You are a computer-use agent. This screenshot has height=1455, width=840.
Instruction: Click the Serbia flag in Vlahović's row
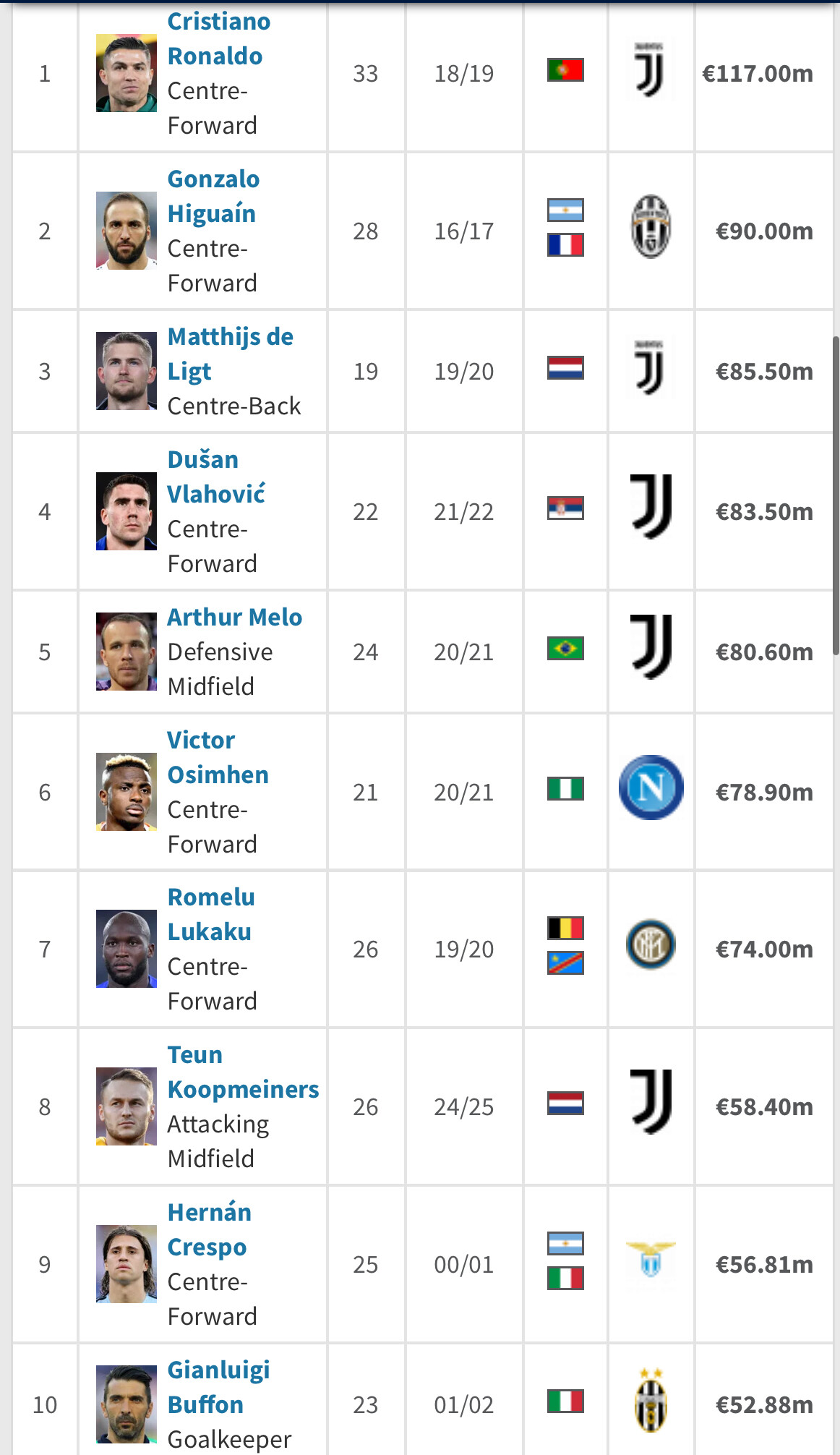pos(565,508)
